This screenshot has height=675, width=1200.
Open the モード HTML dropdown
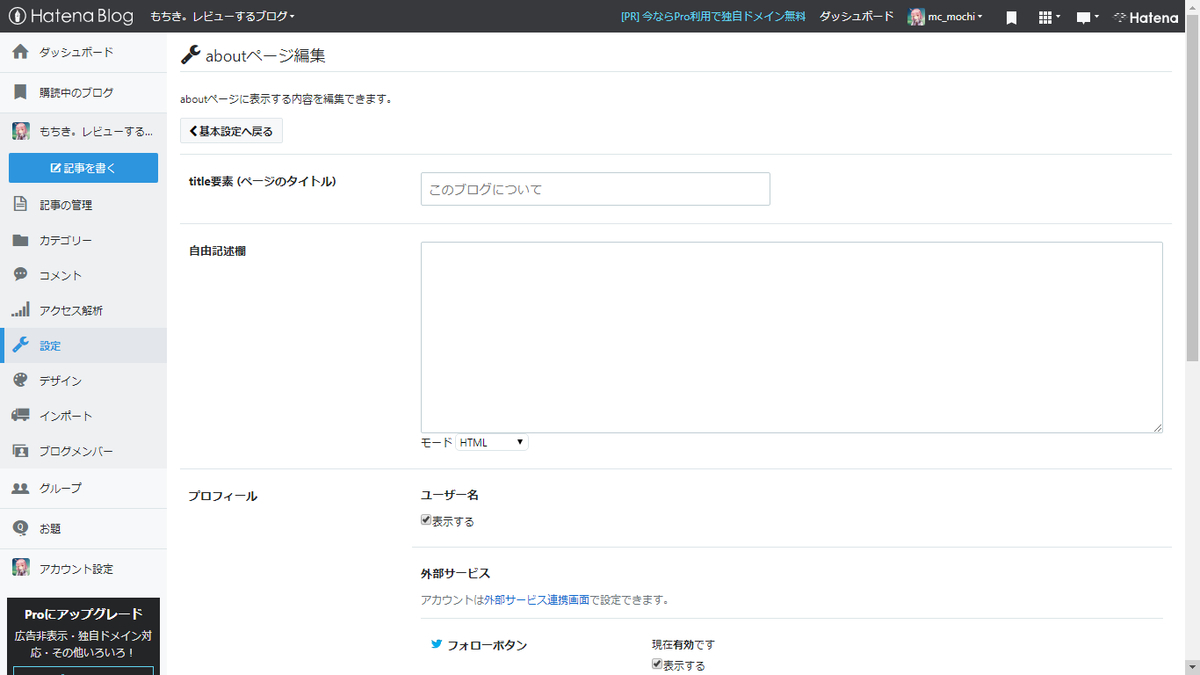pyautogui.click(x=491, y=441)
